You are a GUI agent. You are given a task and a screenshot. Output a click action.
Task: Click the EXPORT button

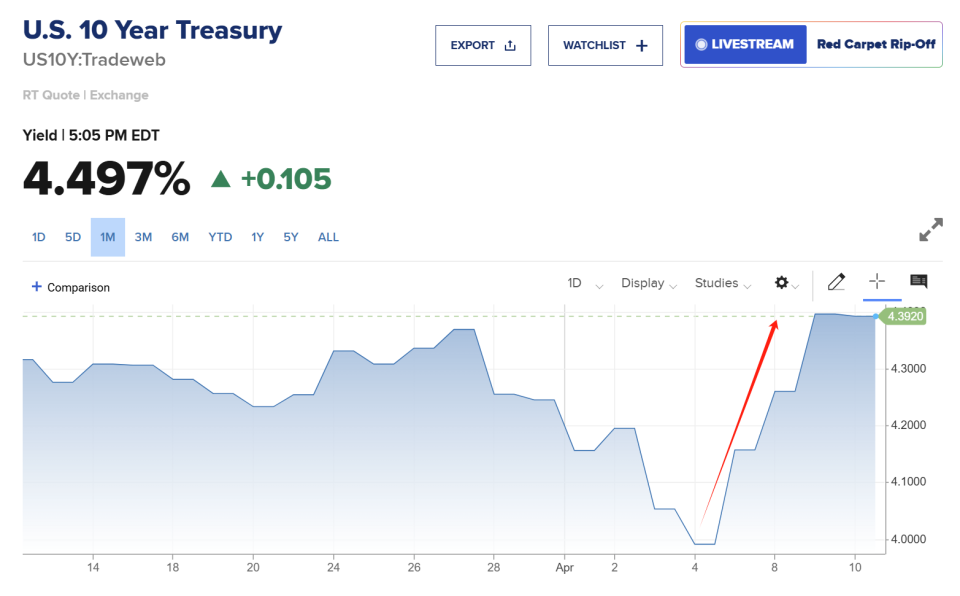pos(483,45)
